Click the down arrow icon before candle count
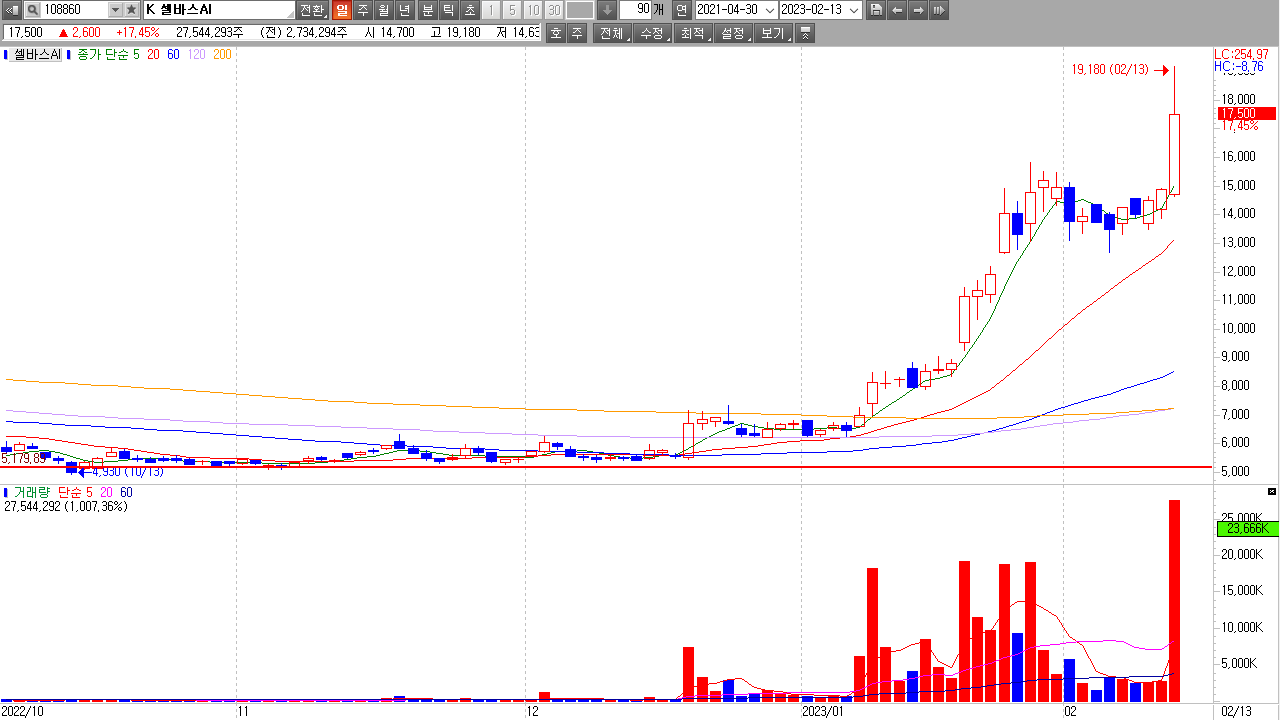 click(x=607, y=10)
